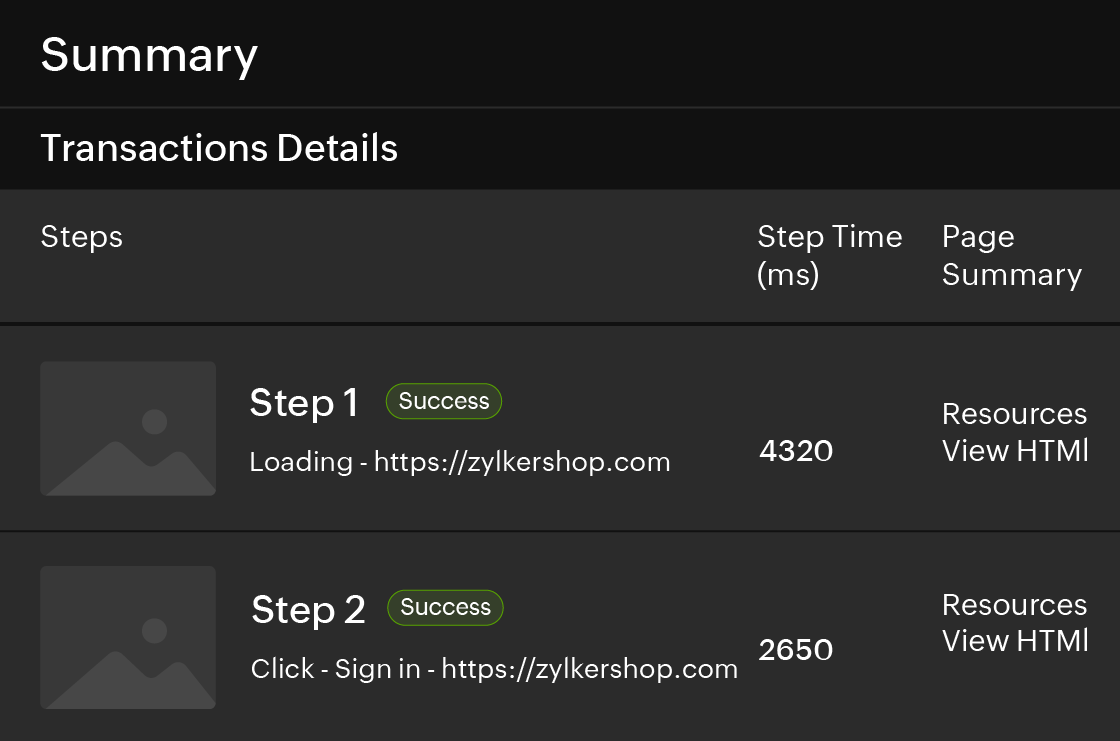Image resolution: width=1120 pixels, height=741 pixels.
Task: Click the zylkershop.com URL in Step 2
Action: point(589,669)
